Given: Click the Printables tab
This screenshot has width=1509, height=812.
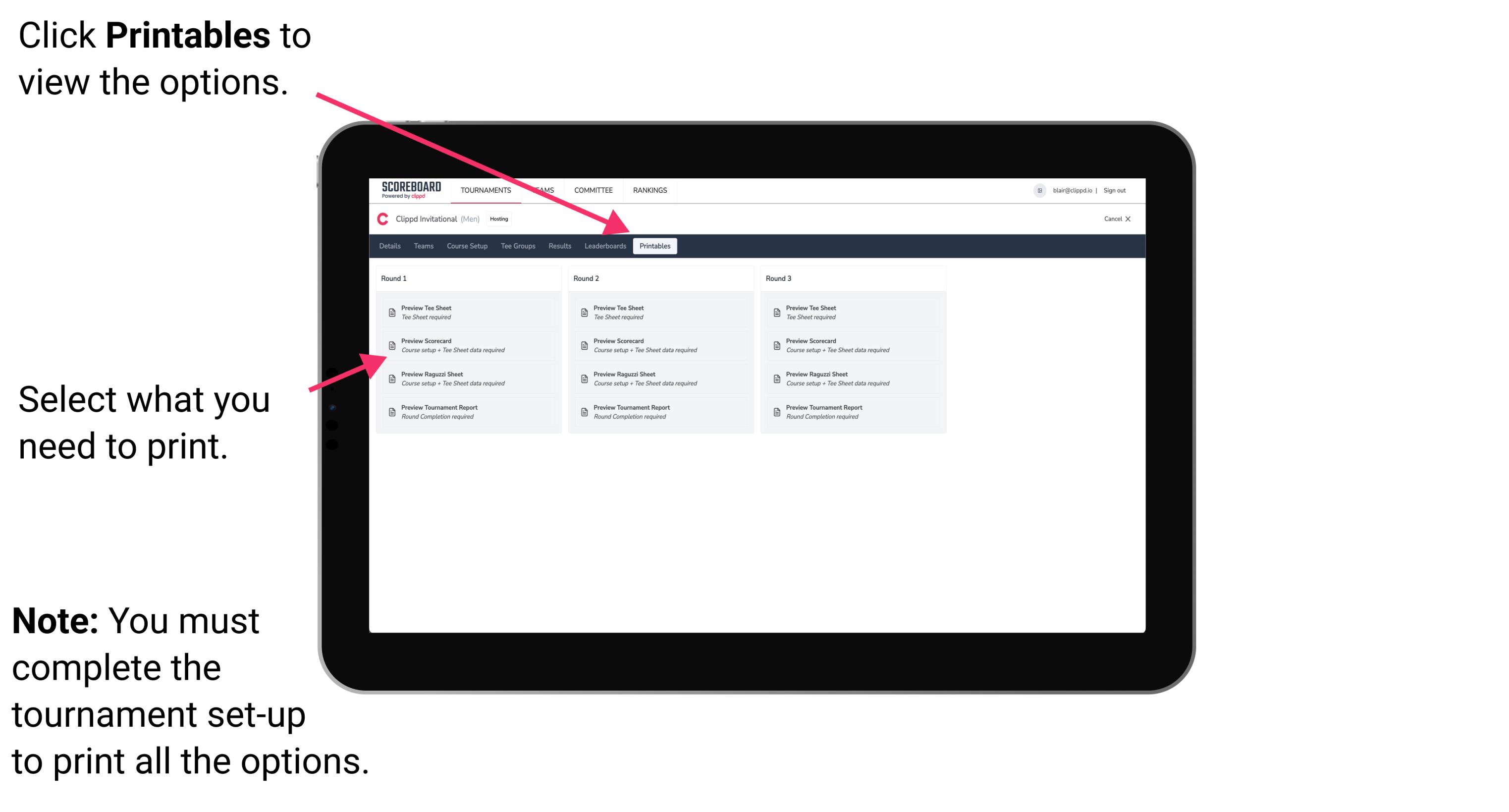Looking at the screenshot, I should [655, 247].
